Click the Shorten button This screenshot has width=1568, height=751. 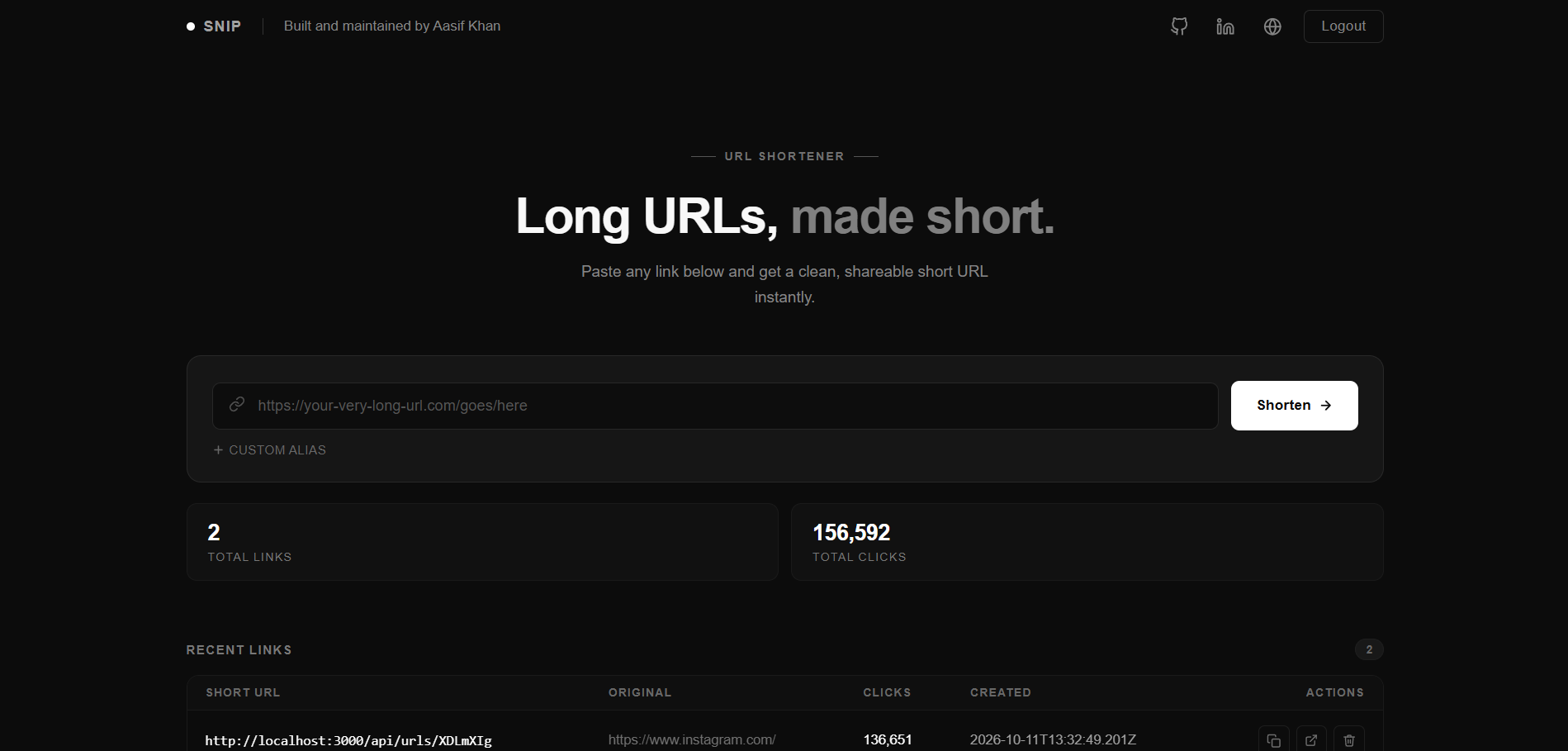tap(1294, 406)
